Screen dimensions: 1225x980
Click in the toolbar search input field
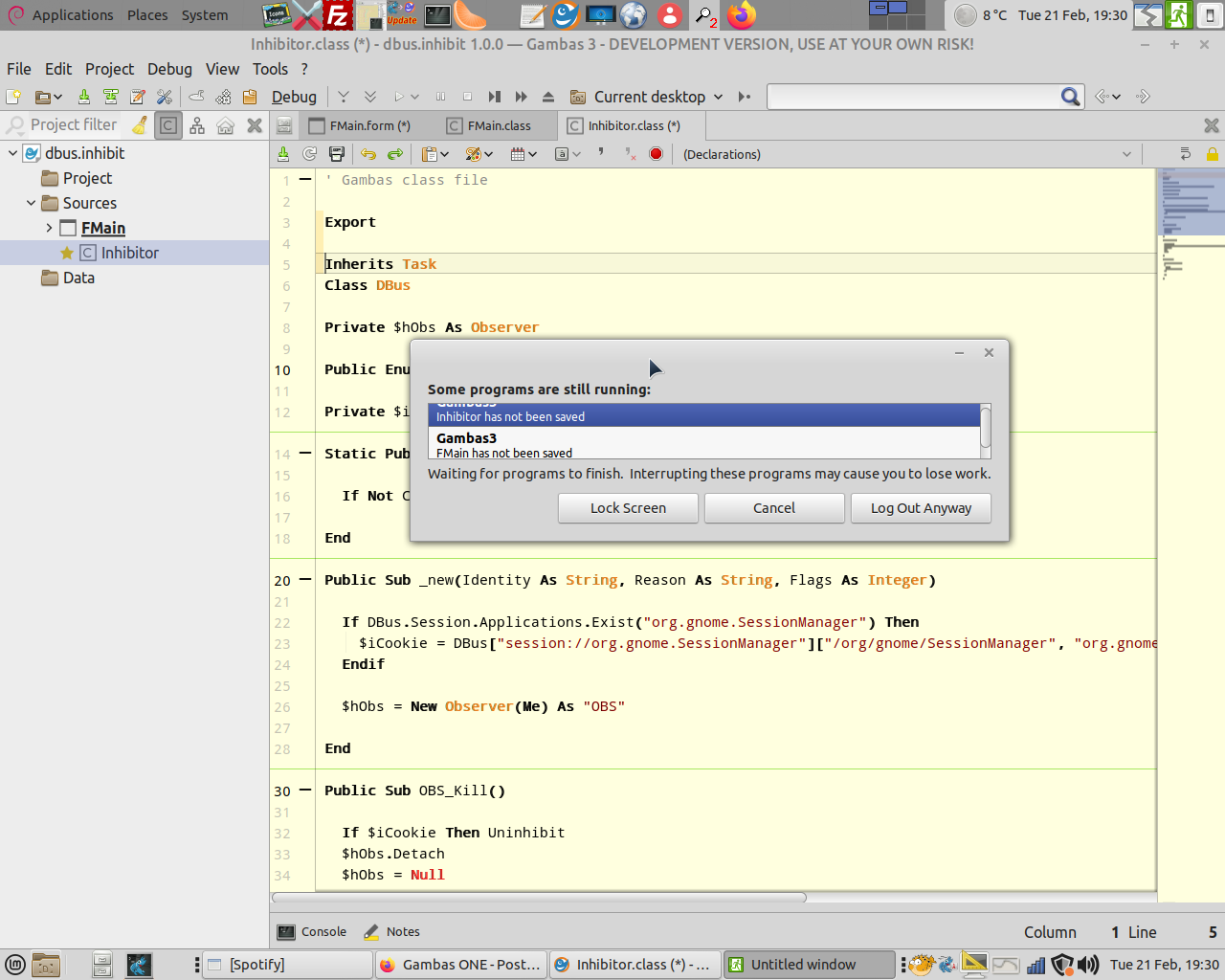click(913, 97)
